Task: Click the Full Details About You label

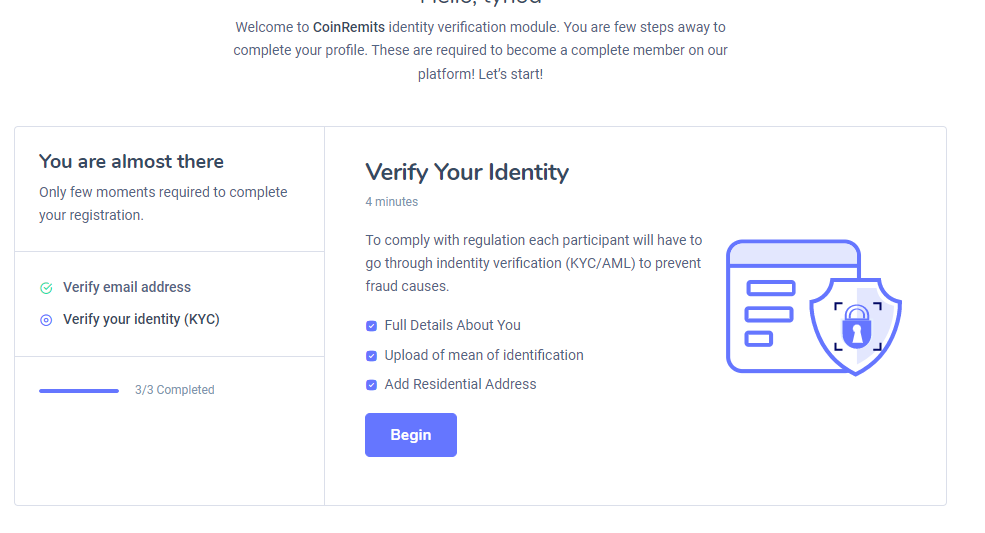Action: pos(452,325)
